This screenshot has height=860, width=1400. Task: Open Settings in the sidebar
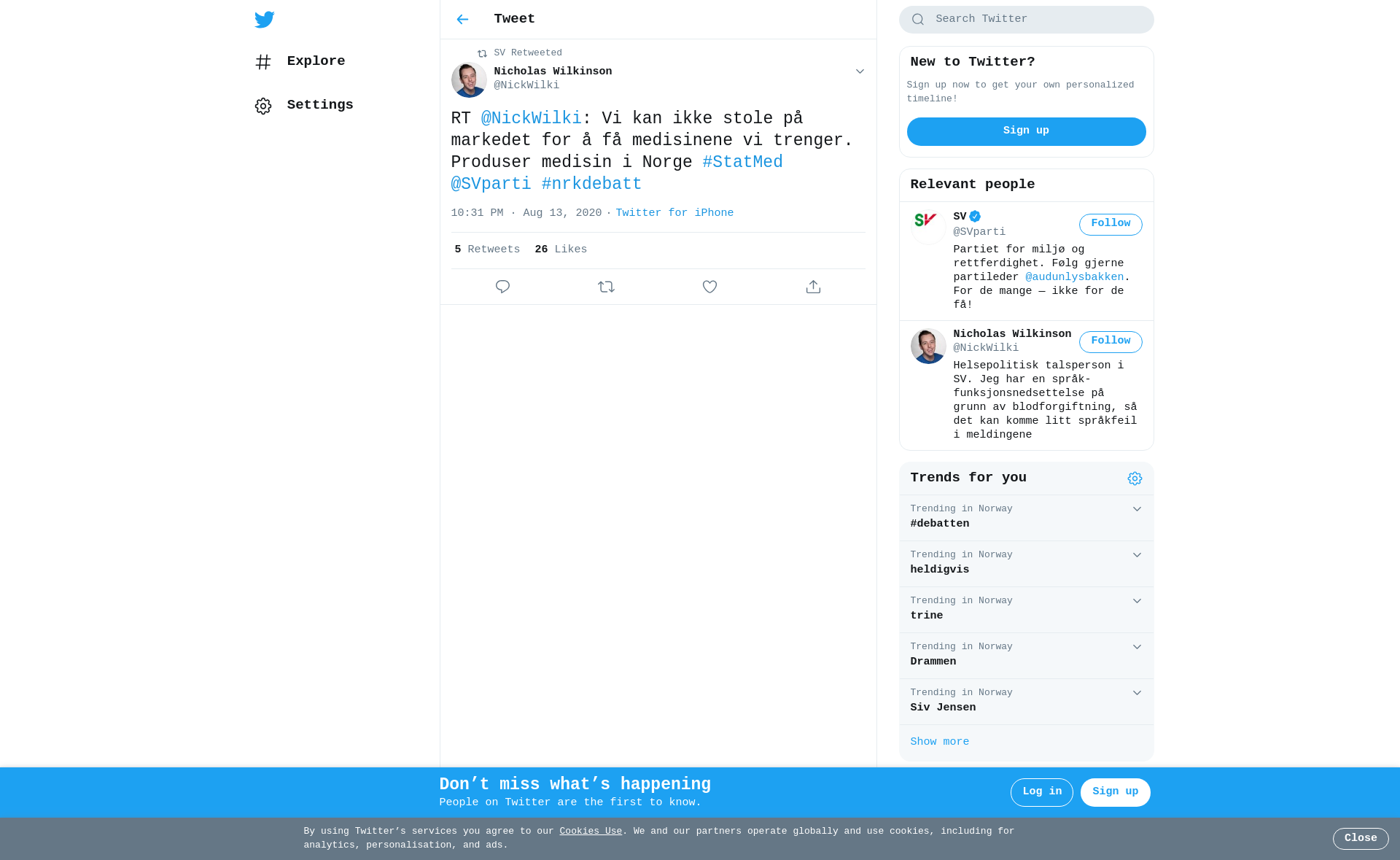click(x=304, y=106)
